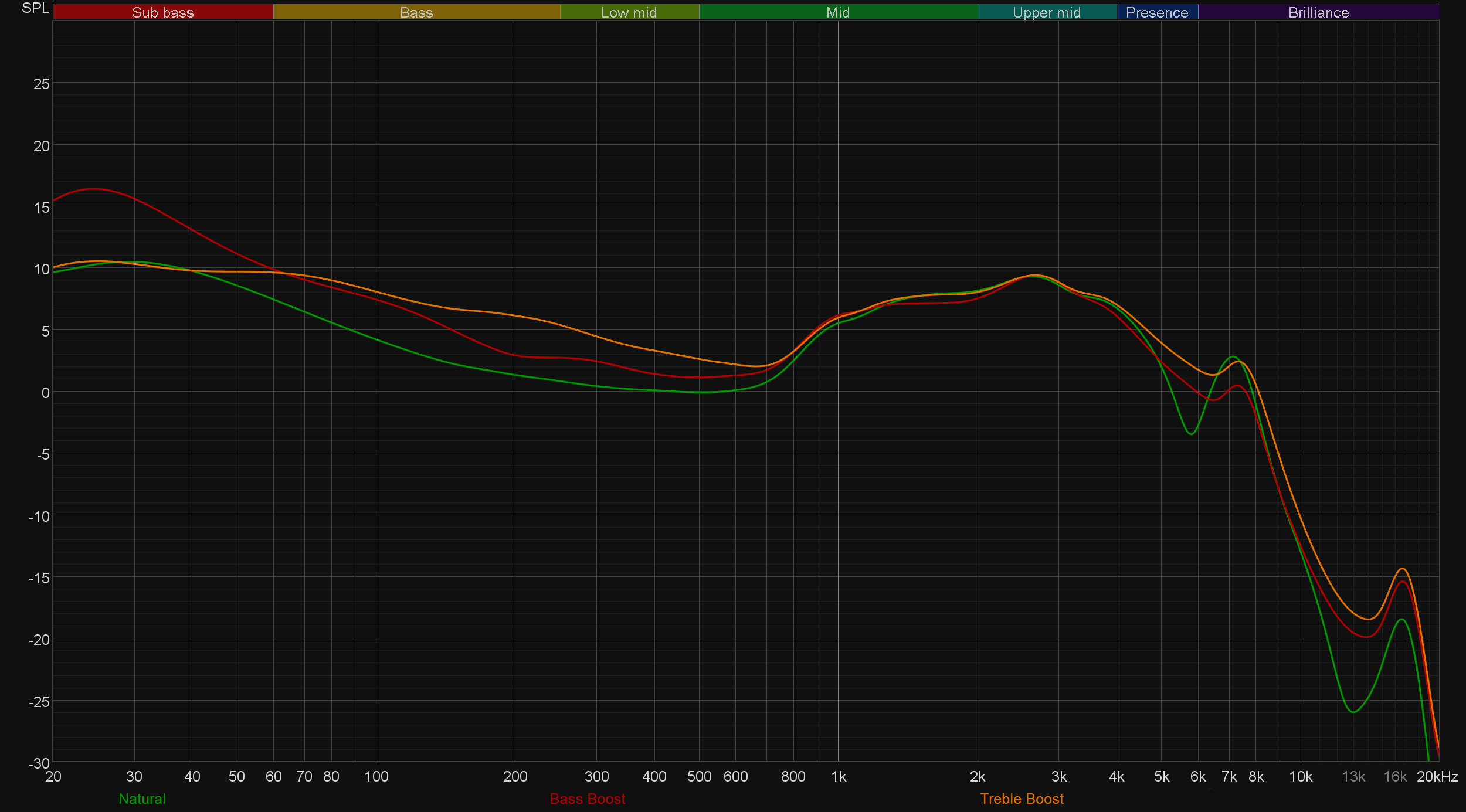
Task: Click the red curve's sub-bass peak
Action: (94, 189)
